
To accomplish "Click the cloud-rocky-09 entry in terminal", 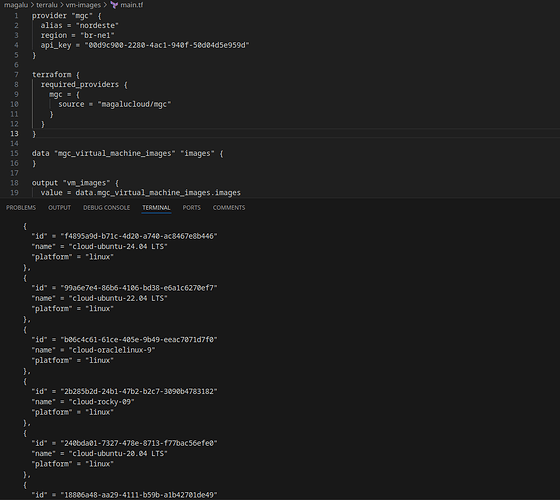I will point(101,402).
